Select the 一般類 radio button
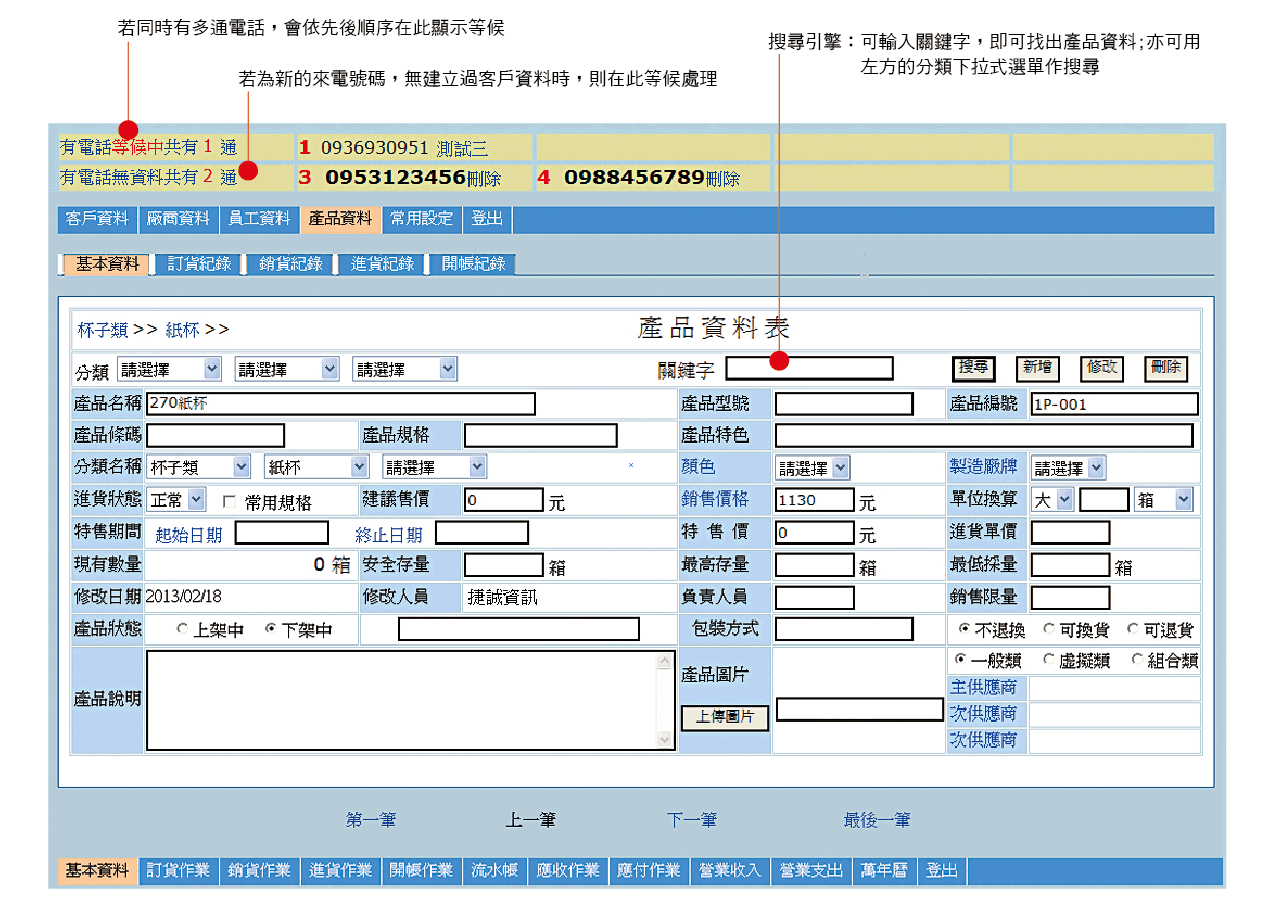Viewport: 1280px width, 900px height. click(961, 660)
